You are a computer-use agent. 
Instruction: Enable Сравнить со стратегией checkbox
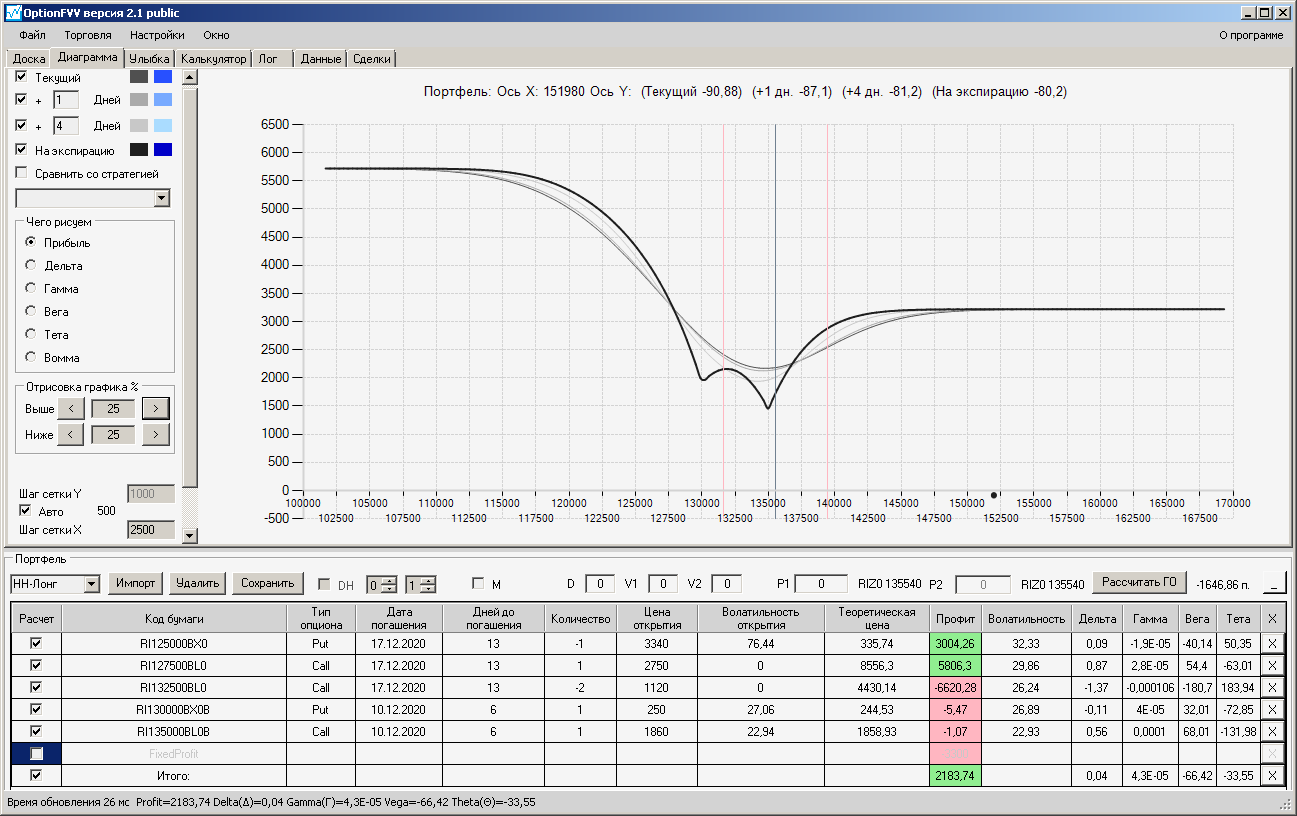point(22,174)
